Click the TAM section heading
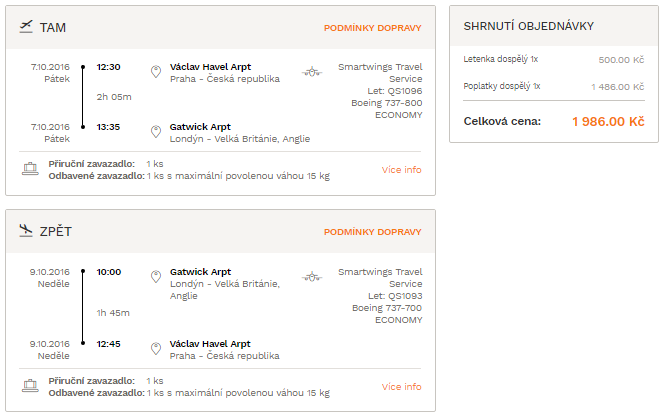Image resolution: width=664 pixels, height=416 pixels. (53, 28)
